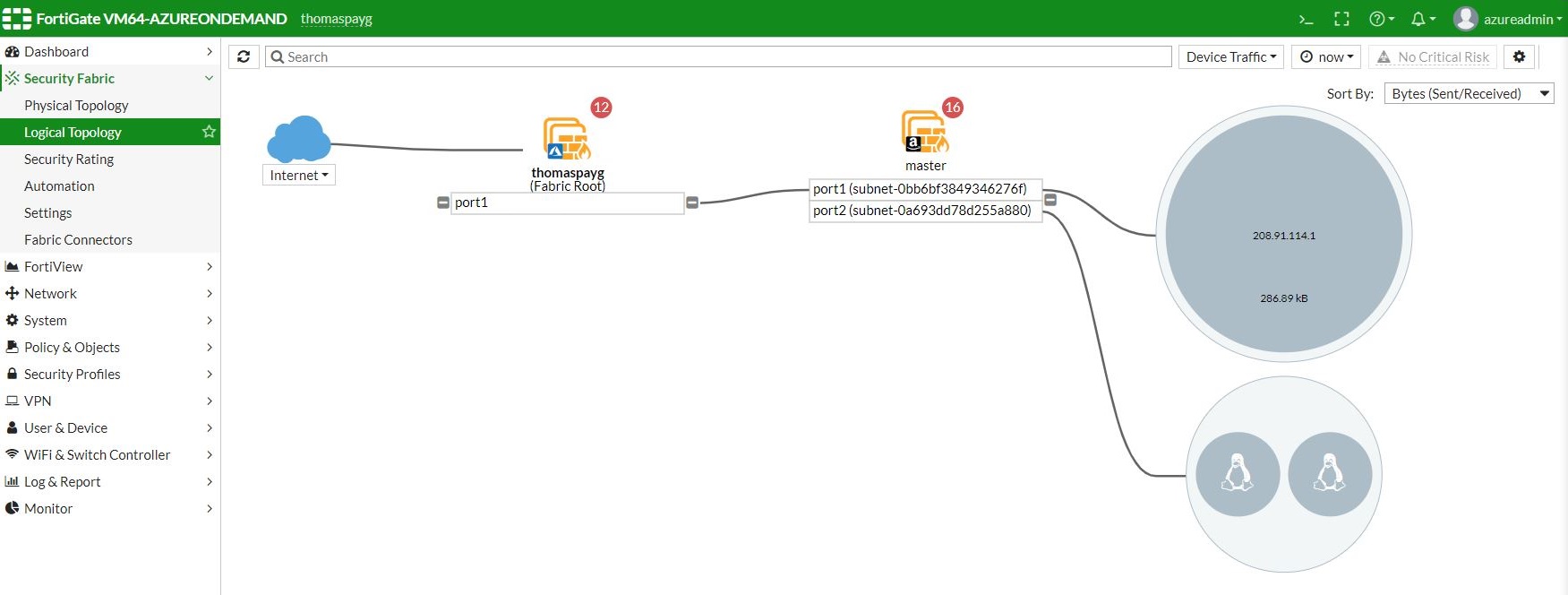Expand the System menu
Screen dimensions: 1568x595
point(110,320)
